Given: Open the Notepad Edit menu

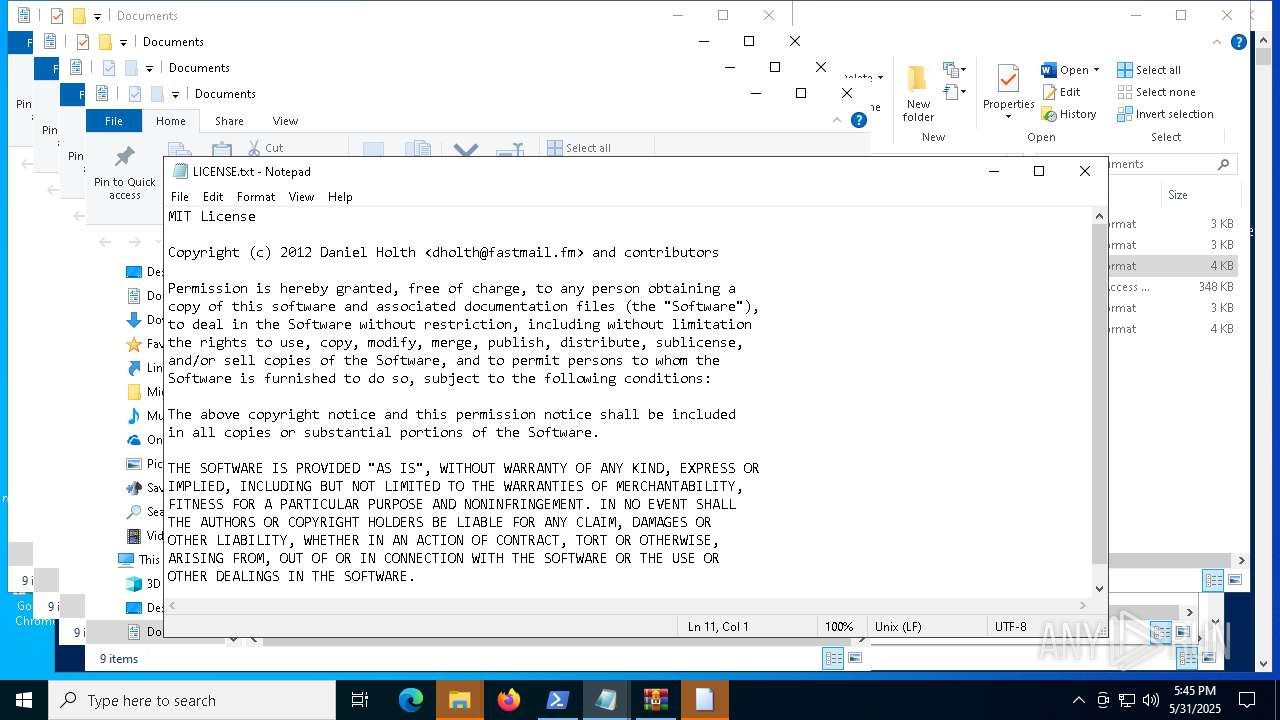Looking at the screenshot, I should pyautogui.click(x=213, y=197).
